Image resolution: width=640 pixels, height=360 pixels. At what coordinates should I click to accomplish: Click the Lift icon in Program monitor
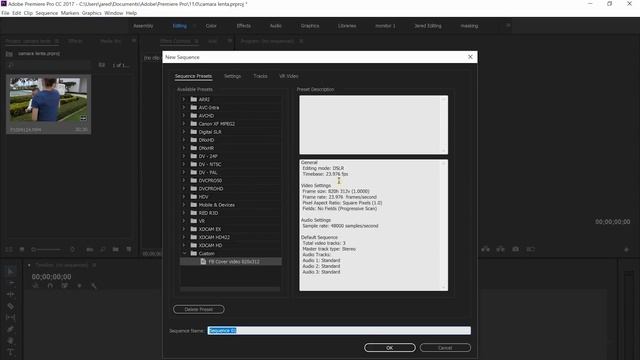point(486,249)
